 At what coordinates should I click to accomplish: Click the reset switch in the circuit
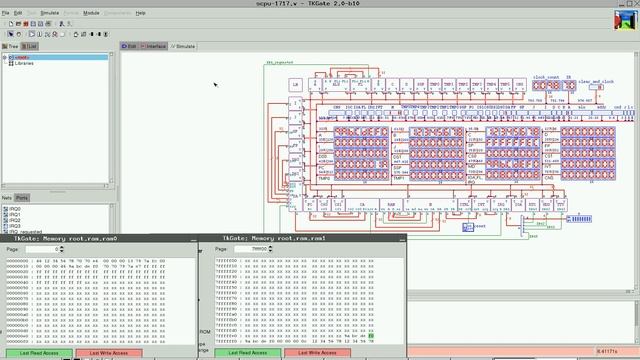point(468,227)
